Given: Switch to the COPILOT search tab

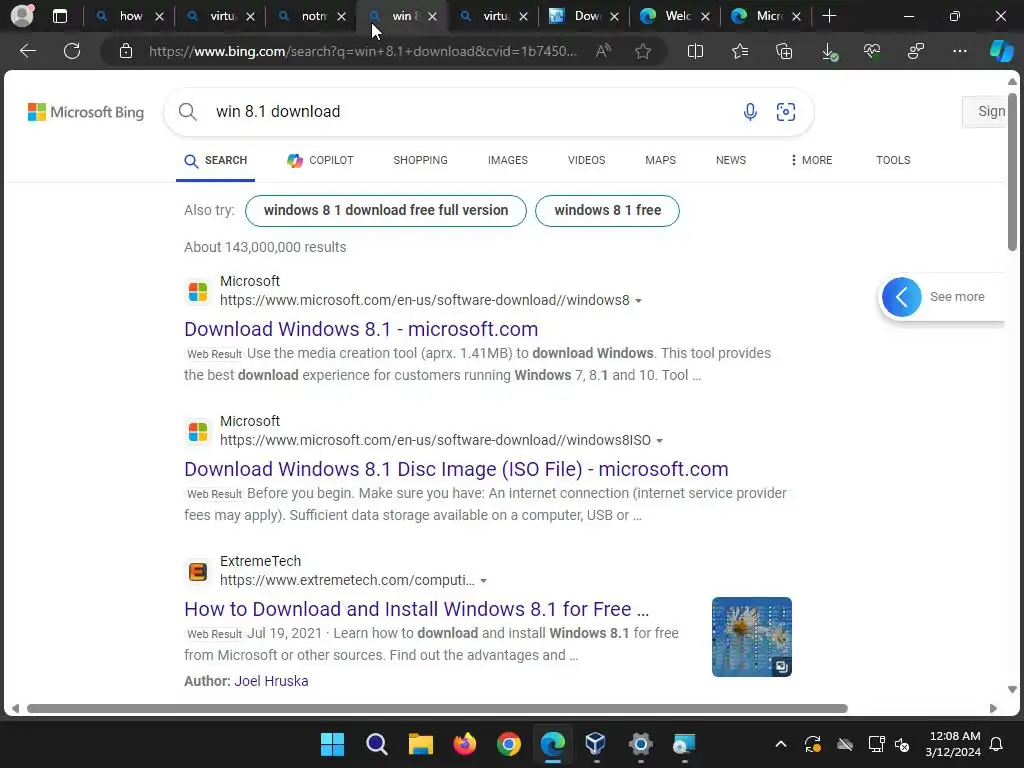Looking at the screenshot, I should 320,160.
